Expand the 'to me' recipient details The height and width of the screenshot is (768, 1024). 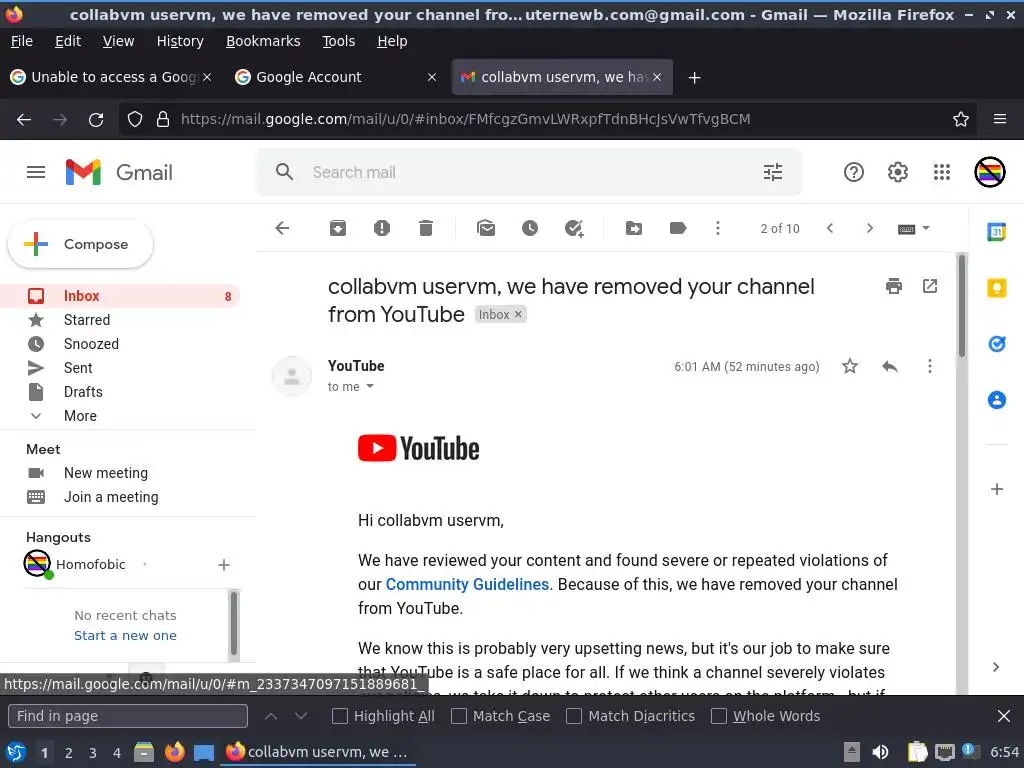(370, 387)
